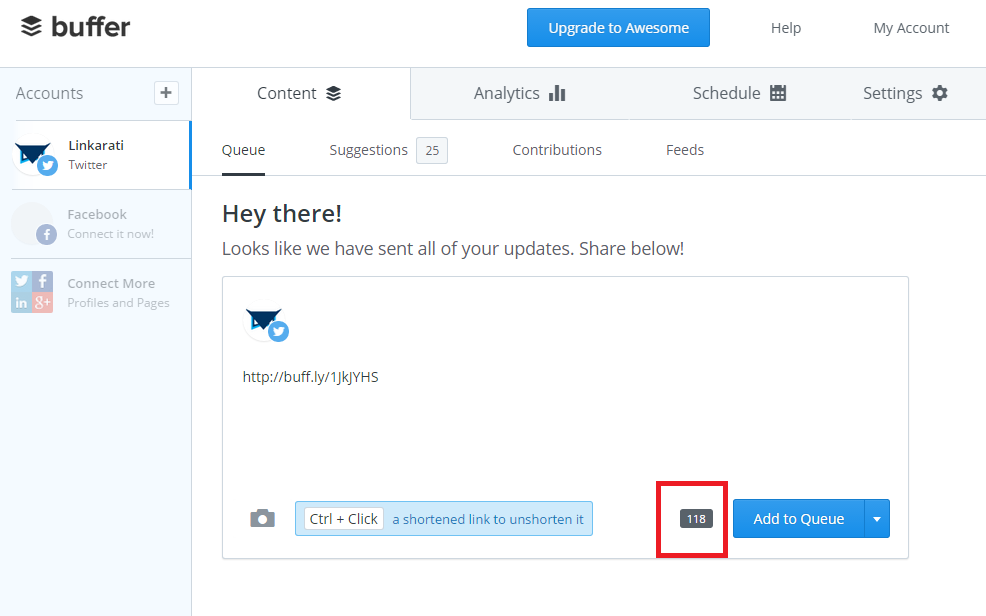Open My Account menu
The image size is (986, 616).
click(x=911, y=28)
